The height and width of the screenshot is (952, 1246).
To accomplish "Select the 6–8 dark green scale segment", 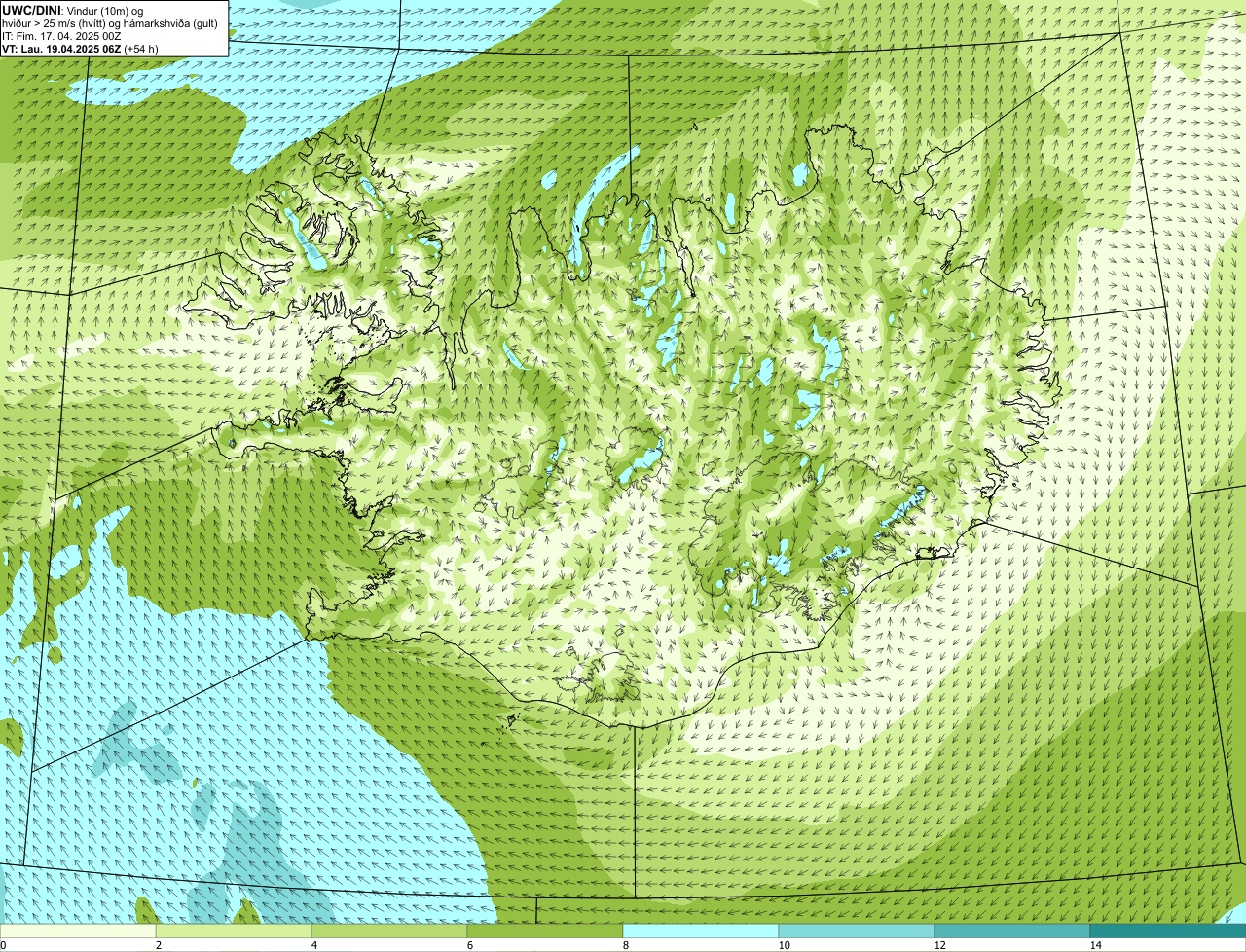I will coord(545,931).
